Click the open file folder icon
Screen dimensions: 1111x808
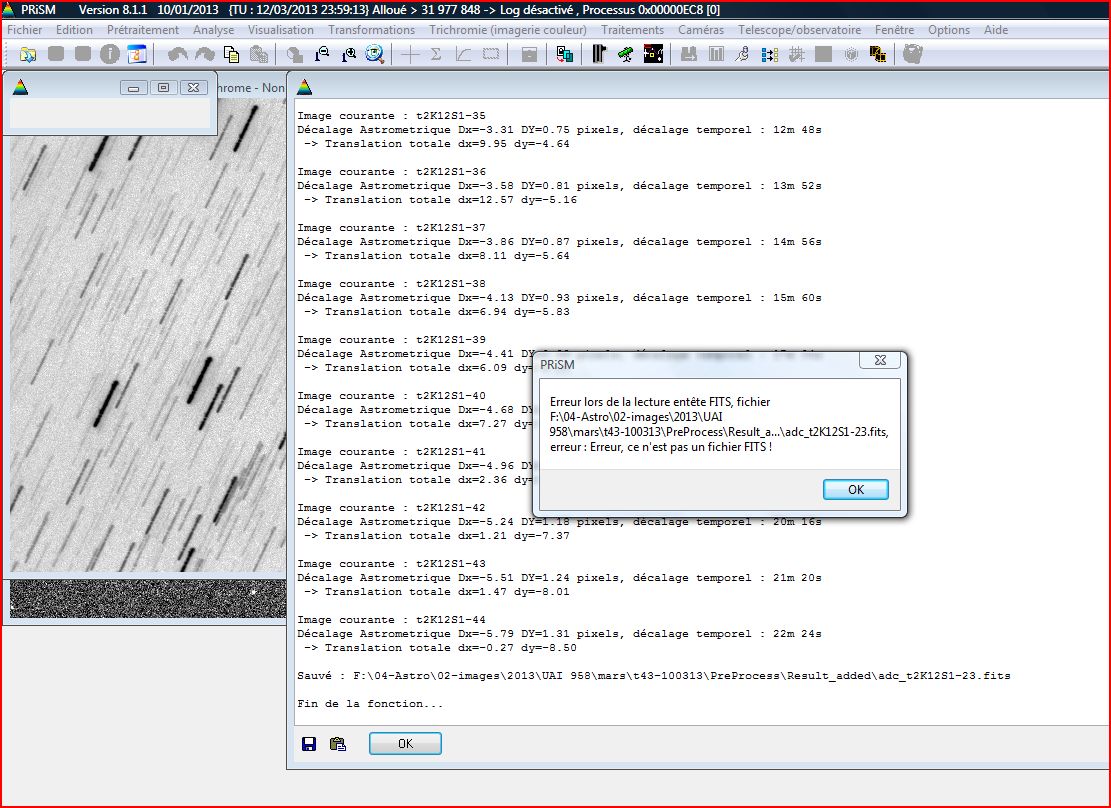pos(28,54)
